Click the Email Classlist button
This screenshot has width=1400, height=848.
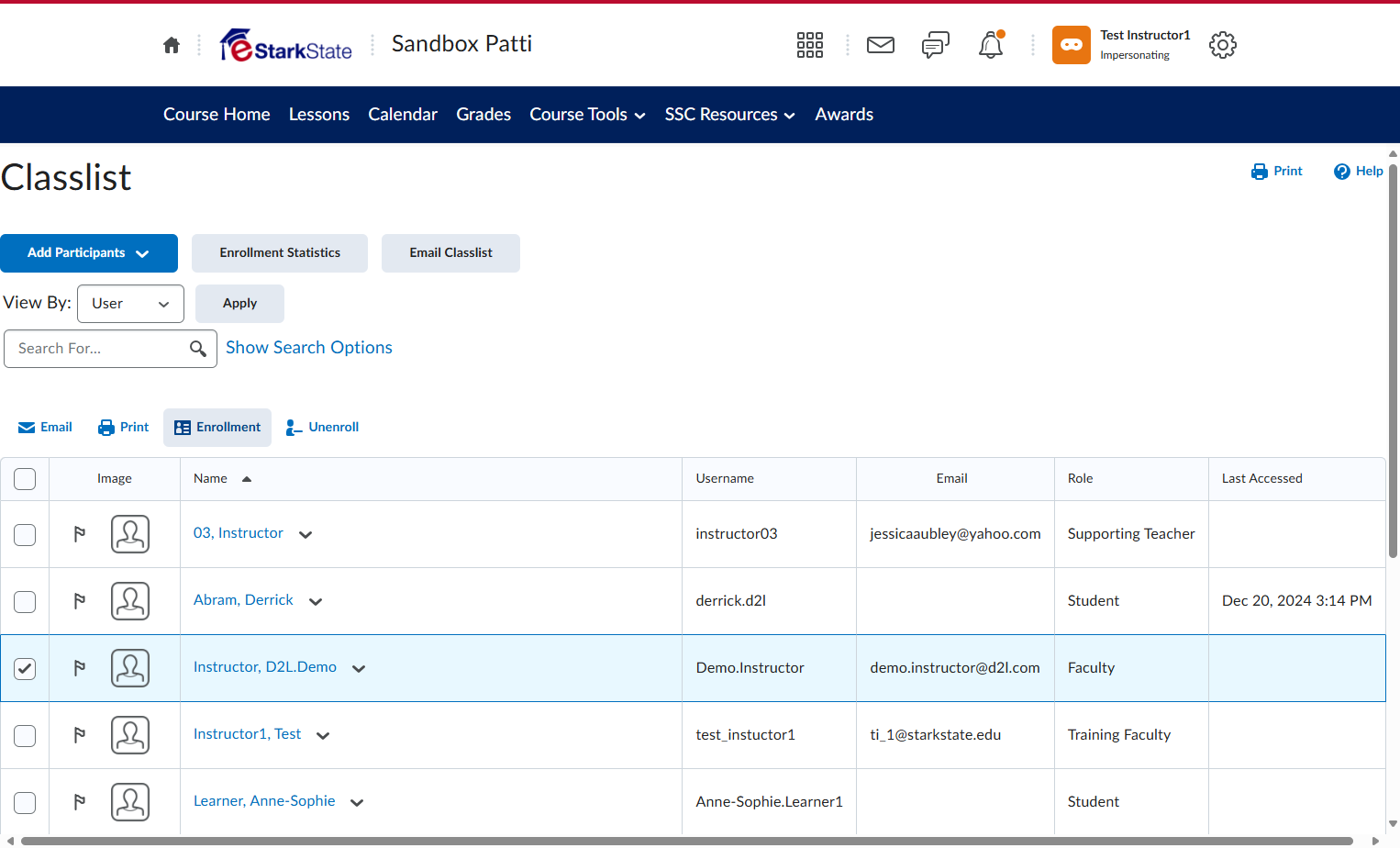click(450, 253)
